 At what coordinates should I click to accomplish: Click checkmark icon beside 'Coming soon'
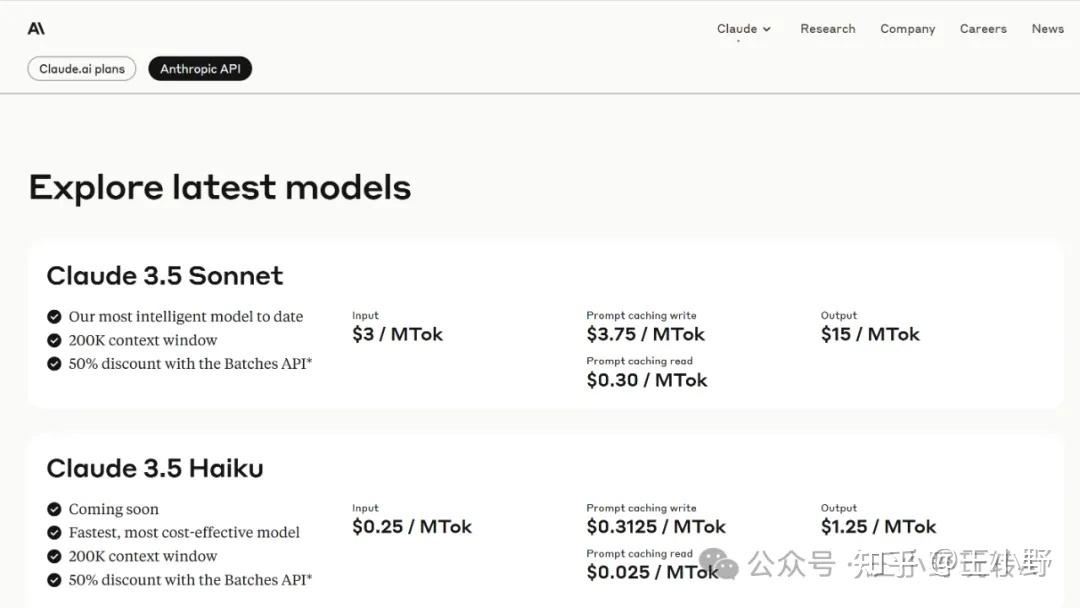[x=54, y=509]
